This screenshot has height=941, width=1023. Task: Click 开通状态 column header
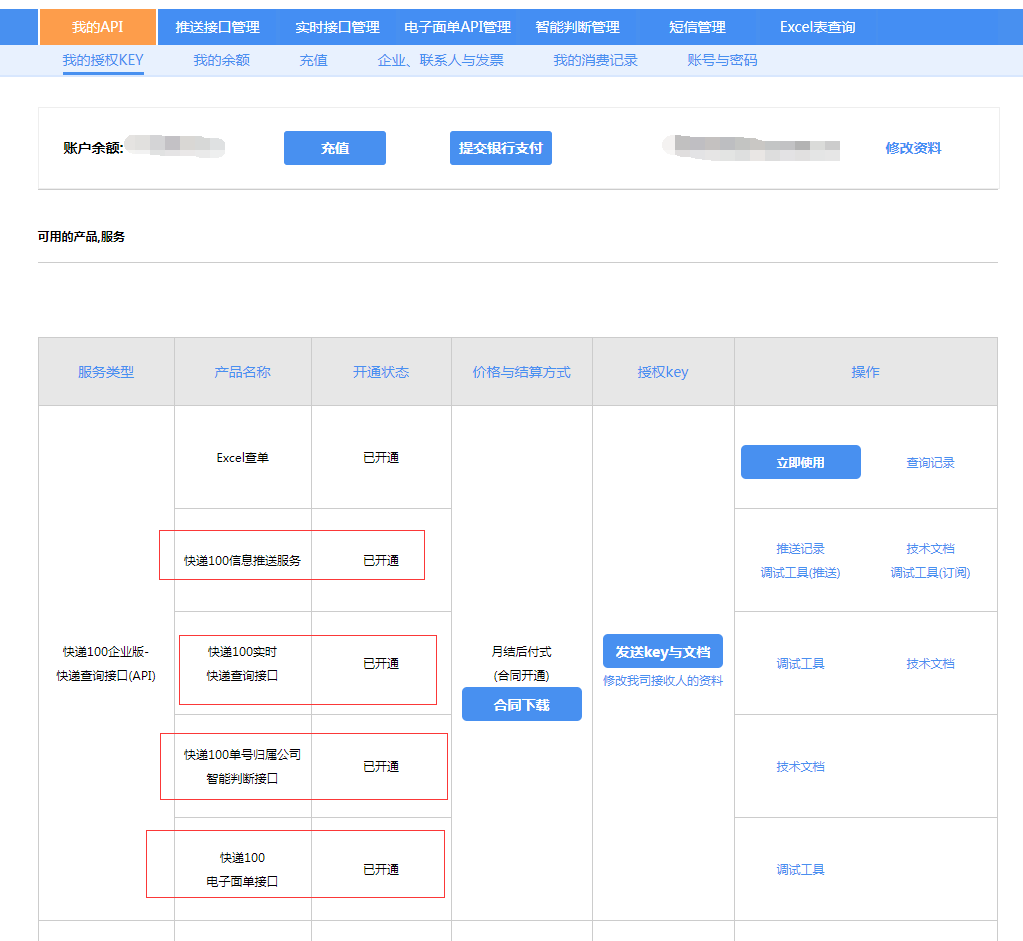[x=381, y=372]
